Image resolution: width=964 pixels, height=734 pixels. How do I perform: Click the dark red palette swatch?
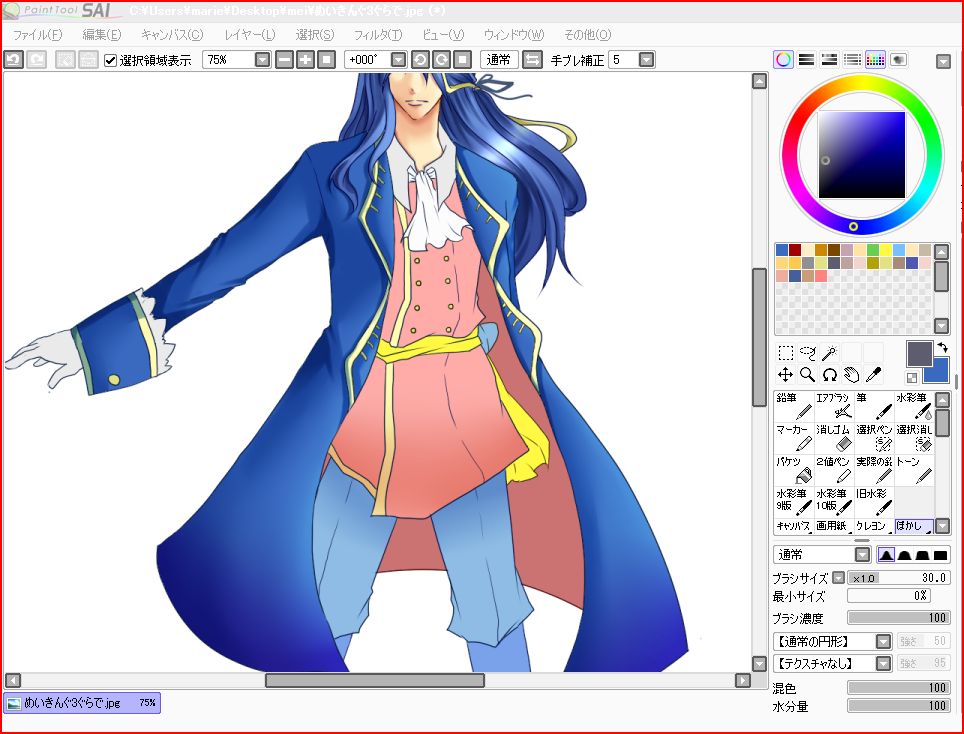tap(795, 250)
